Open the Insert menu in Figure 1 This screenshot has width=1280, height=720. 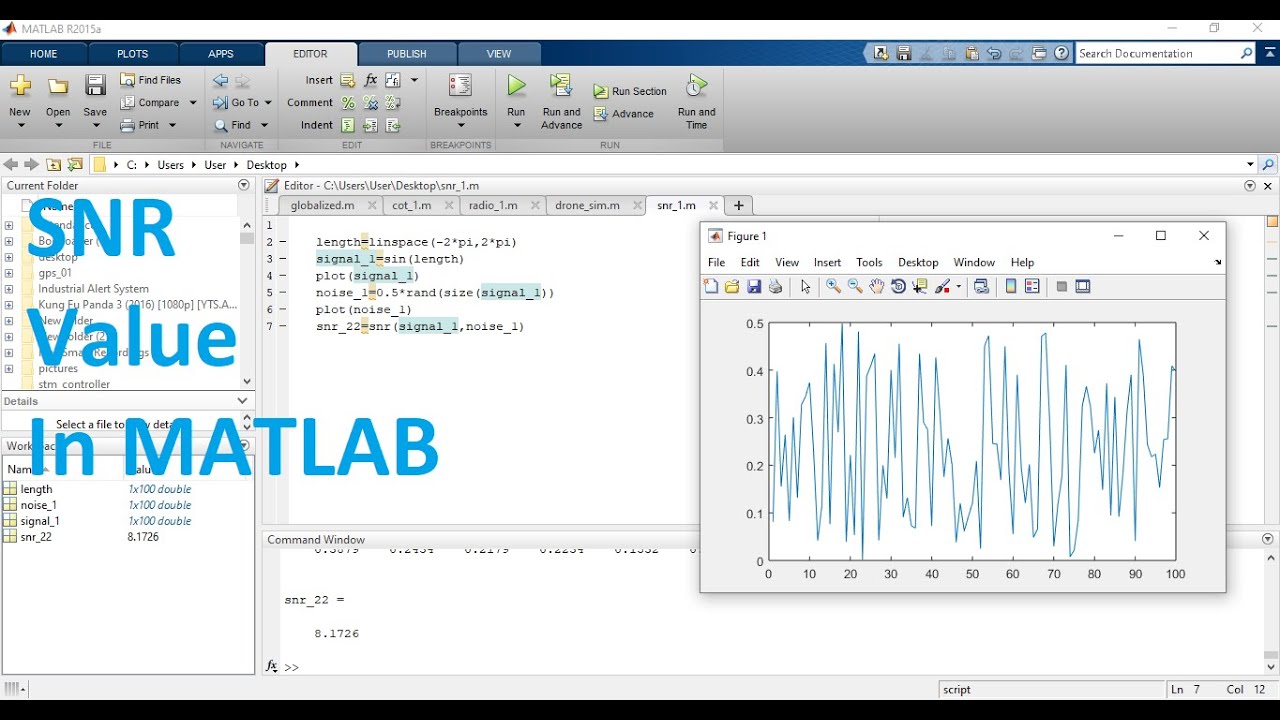click(x=827, y=262)
